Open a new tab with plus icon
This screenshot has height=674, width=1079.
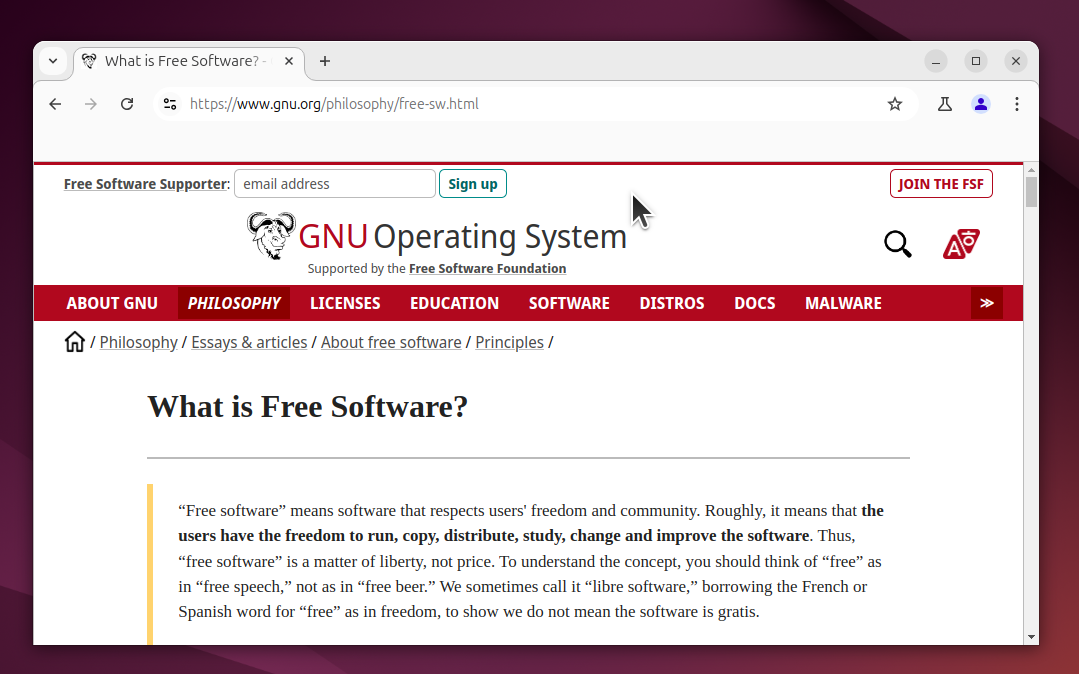325,61
